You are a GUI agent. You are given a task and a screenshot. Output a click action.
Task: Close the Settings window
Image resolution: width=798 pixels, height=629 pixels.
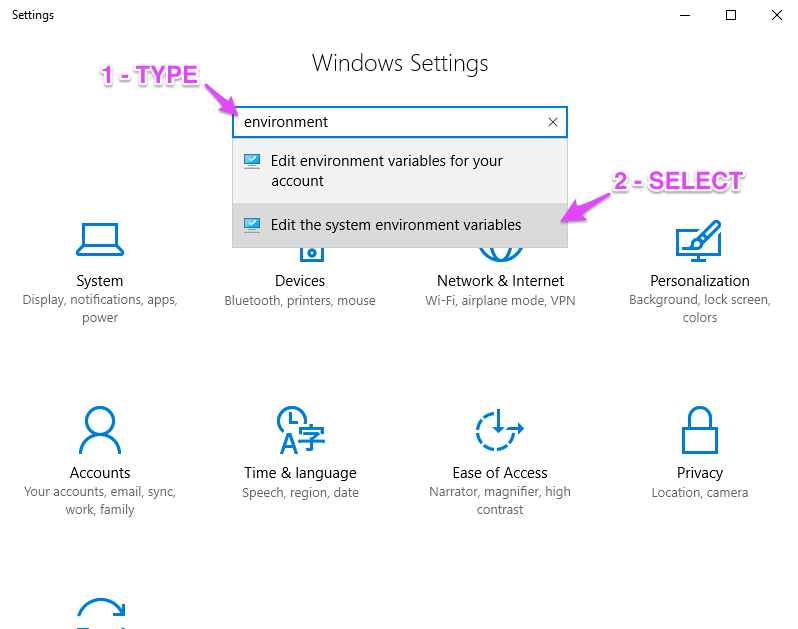point(777,15)
